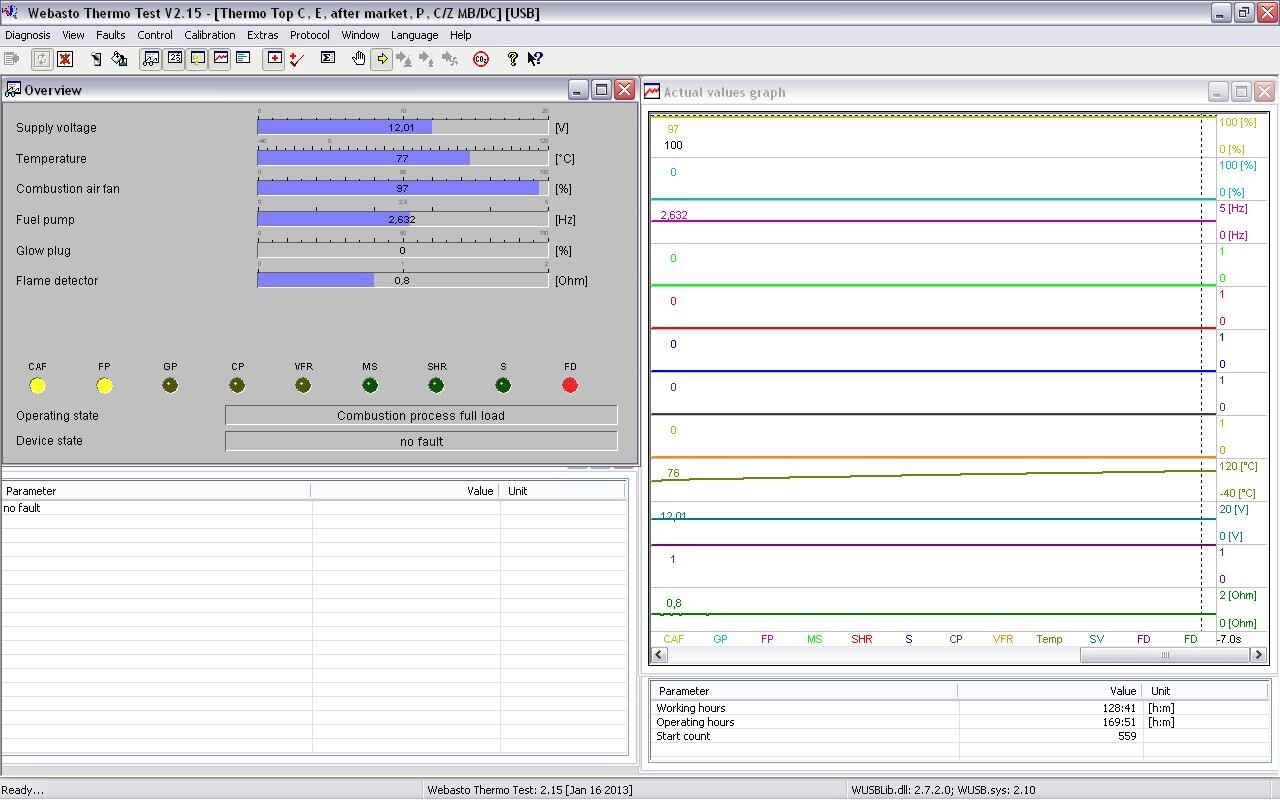The height and width of the screenshot is (800, 1280).
Task: Click the hand toolbar icon
Action: 359,59
